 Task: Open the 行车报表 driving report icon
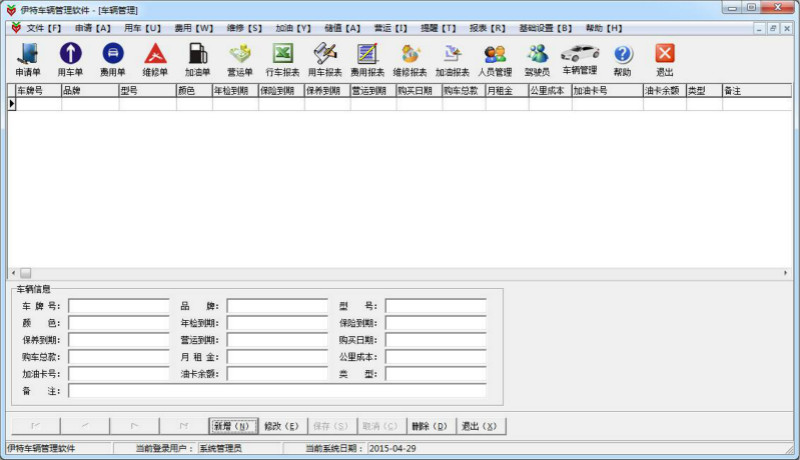282,59
